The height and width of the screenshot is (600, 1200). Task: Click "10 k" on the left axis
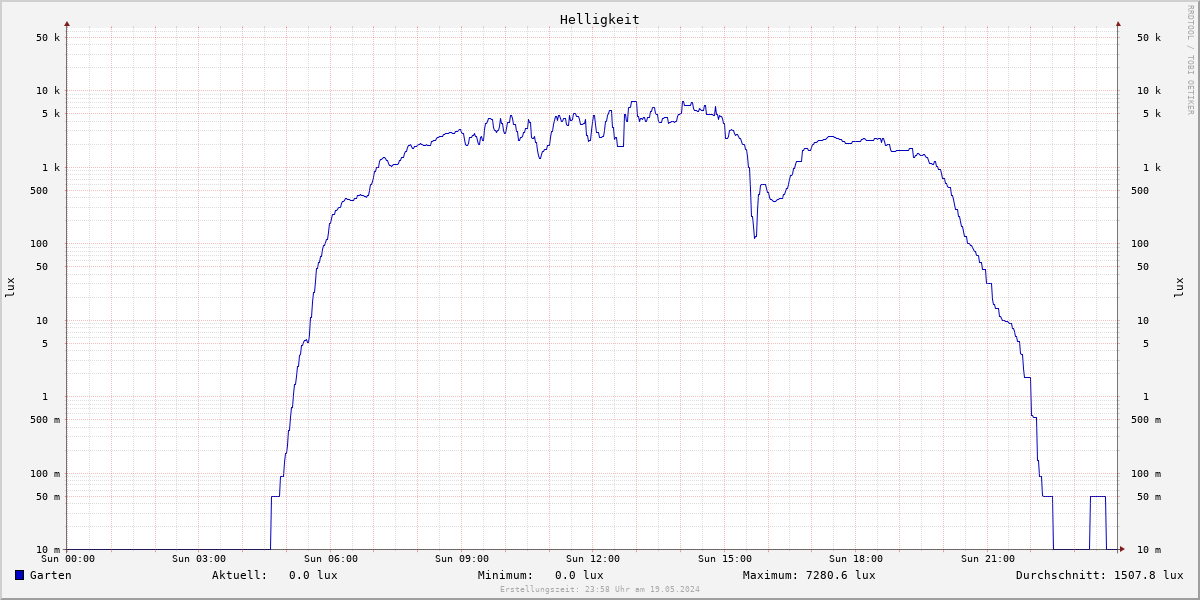point(48,91)
